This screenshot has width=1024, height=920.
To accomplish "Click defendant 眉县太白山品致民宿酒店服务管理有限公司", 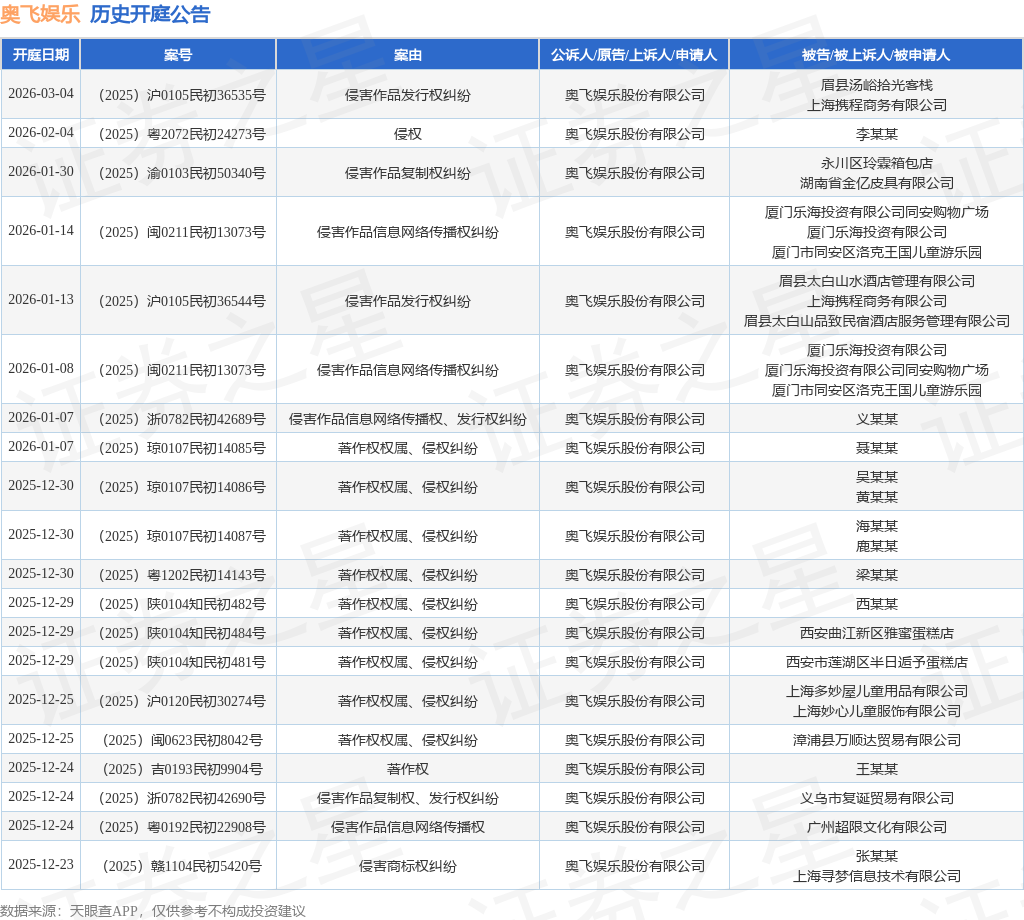I will pyautogui.click(x=876, y=321).
